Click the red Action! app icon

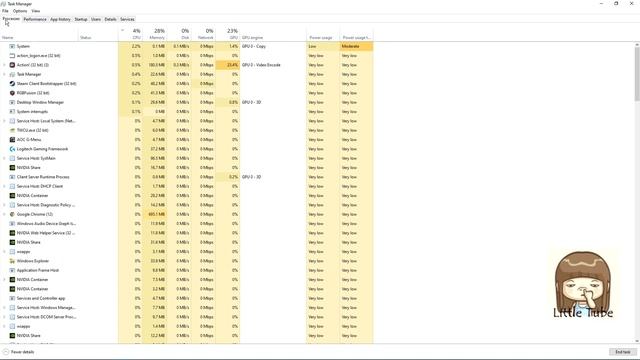12,65
